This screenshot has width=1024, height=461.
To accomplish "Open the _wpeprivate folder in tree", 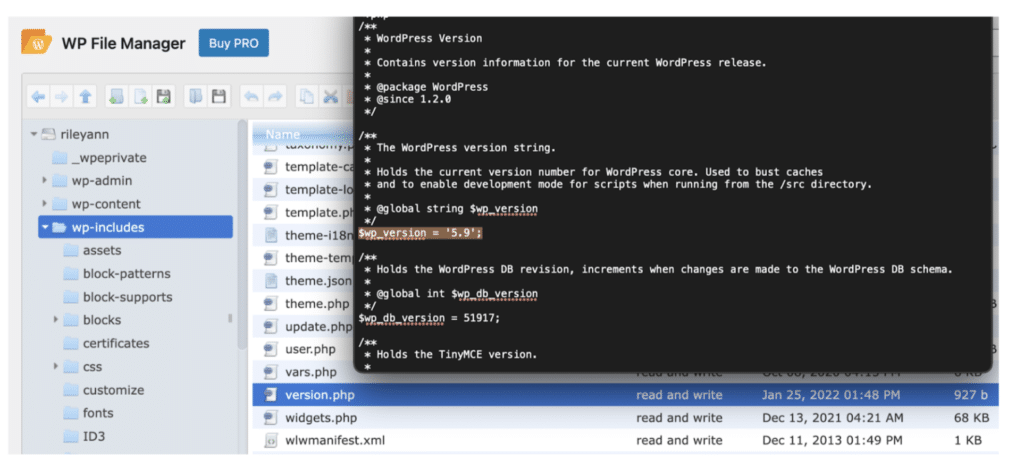I will click(109, 158).
